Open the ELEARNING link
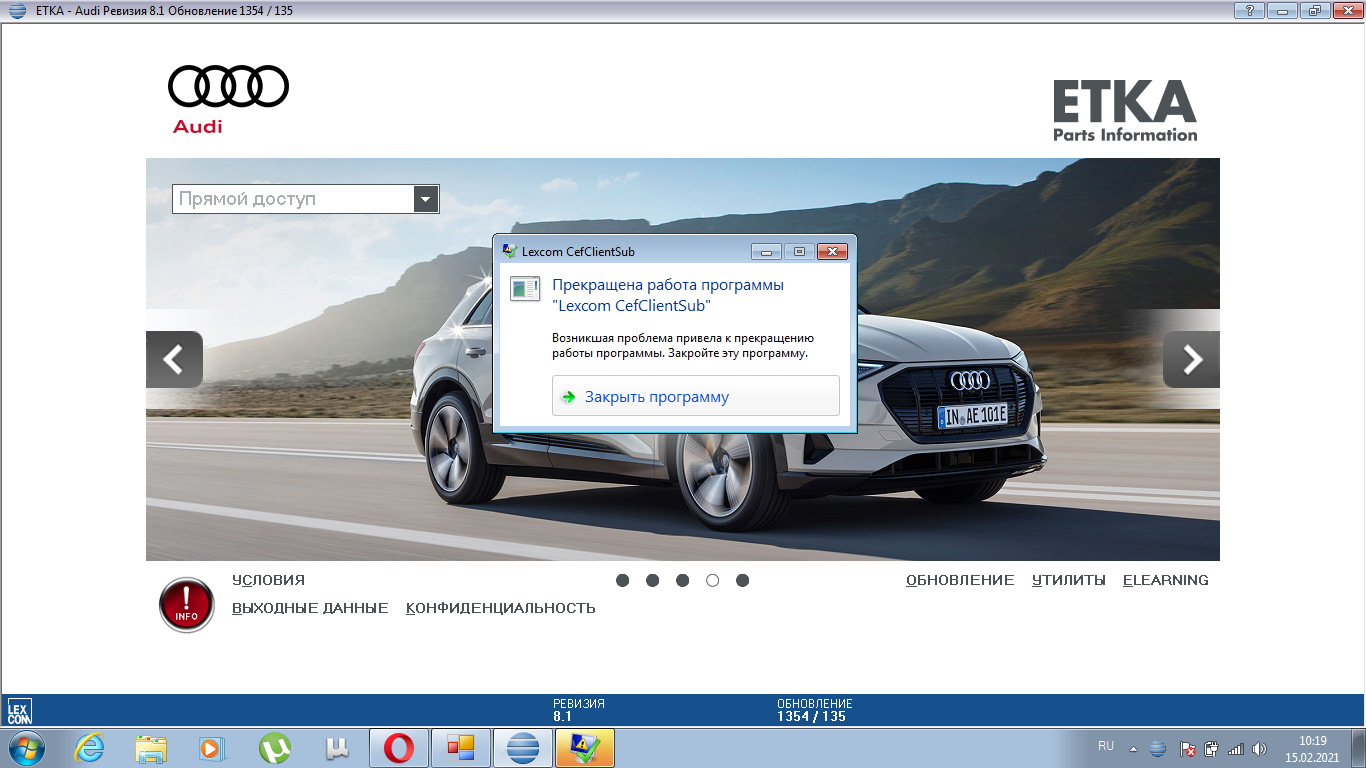 click(1166, 580)
